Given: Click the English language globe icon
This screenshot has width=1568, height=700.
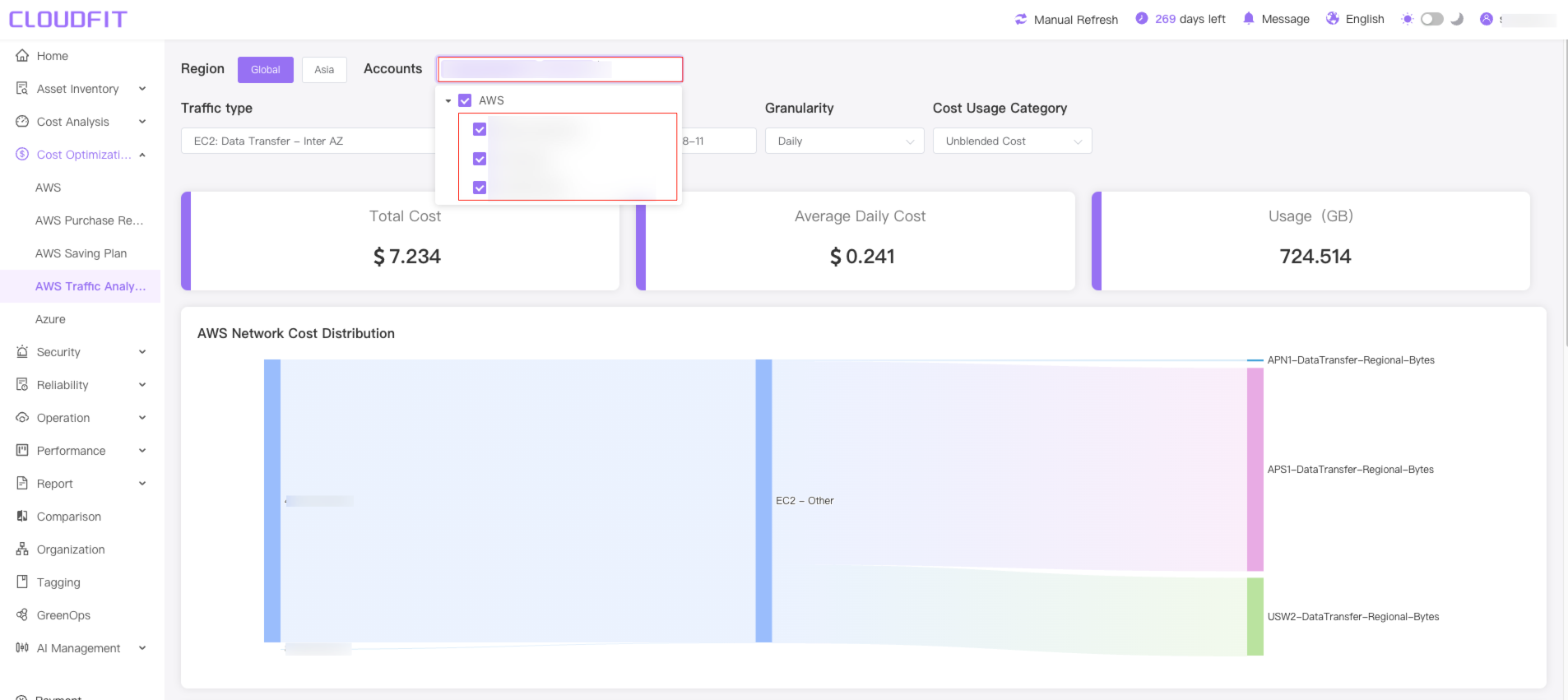Looking at the screenshot, I should point(1333,18).
